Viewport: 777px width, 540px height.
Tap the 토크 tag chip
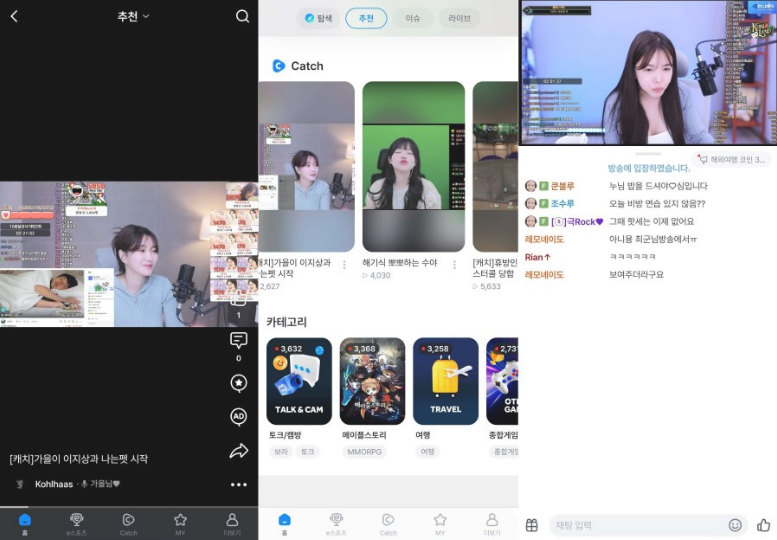[308, 451]
